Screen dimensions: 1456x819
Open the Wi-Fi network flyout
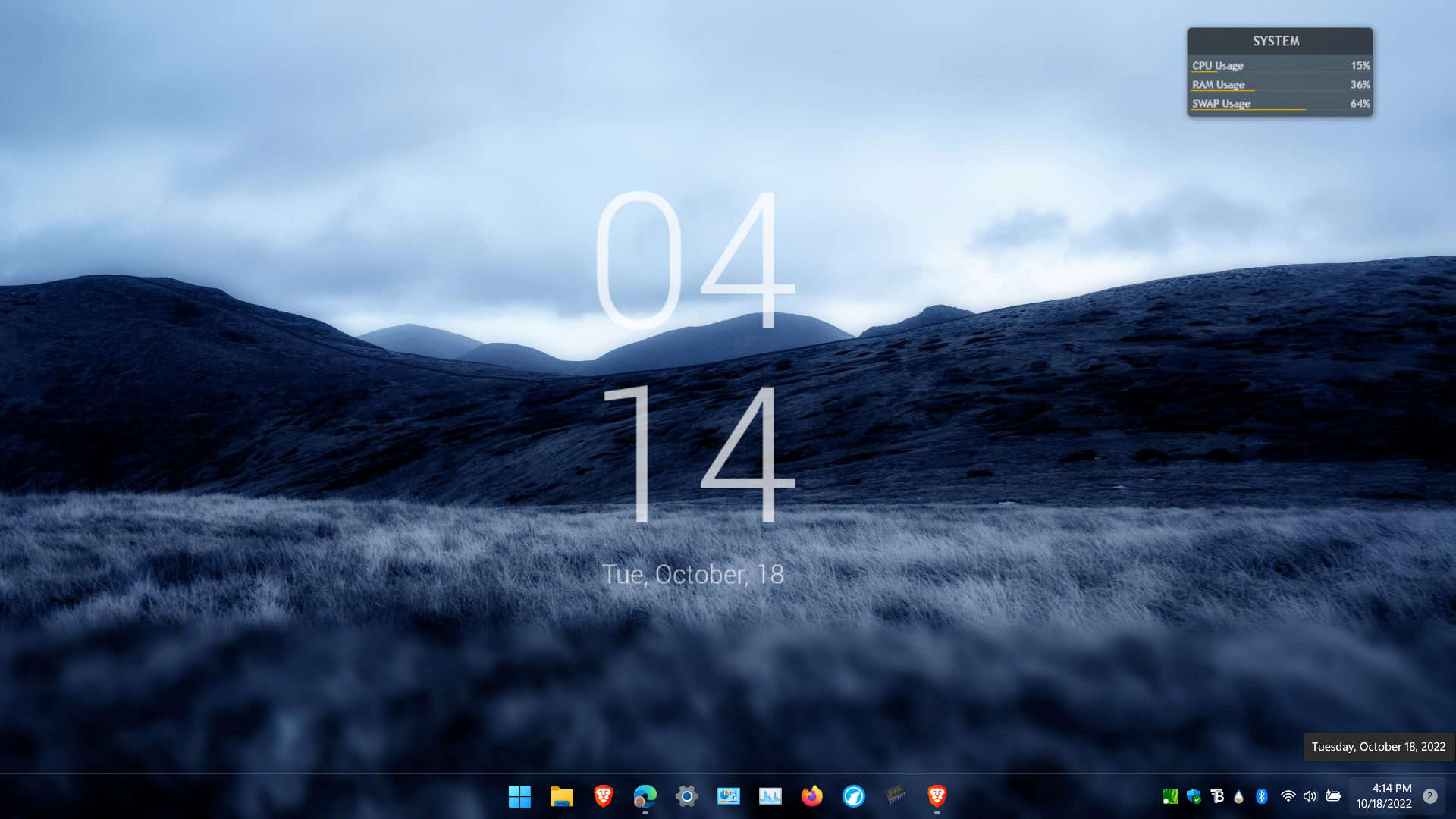[1288, 796]
